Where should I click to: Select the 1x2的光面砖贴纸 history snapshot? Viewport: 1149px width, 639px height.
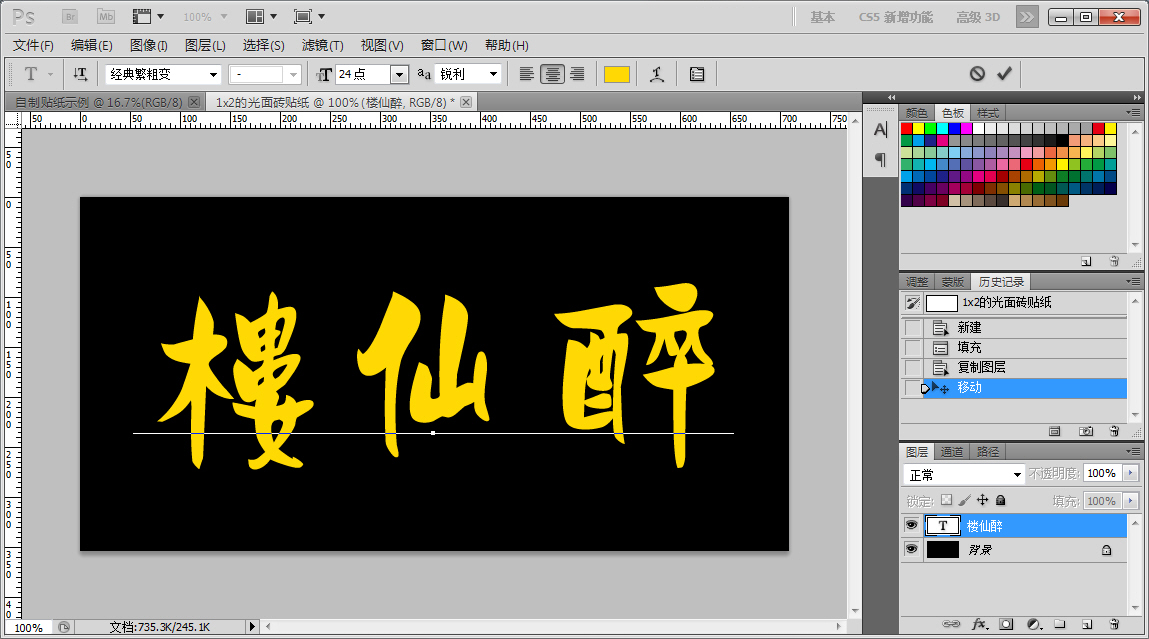point(1013,303)
